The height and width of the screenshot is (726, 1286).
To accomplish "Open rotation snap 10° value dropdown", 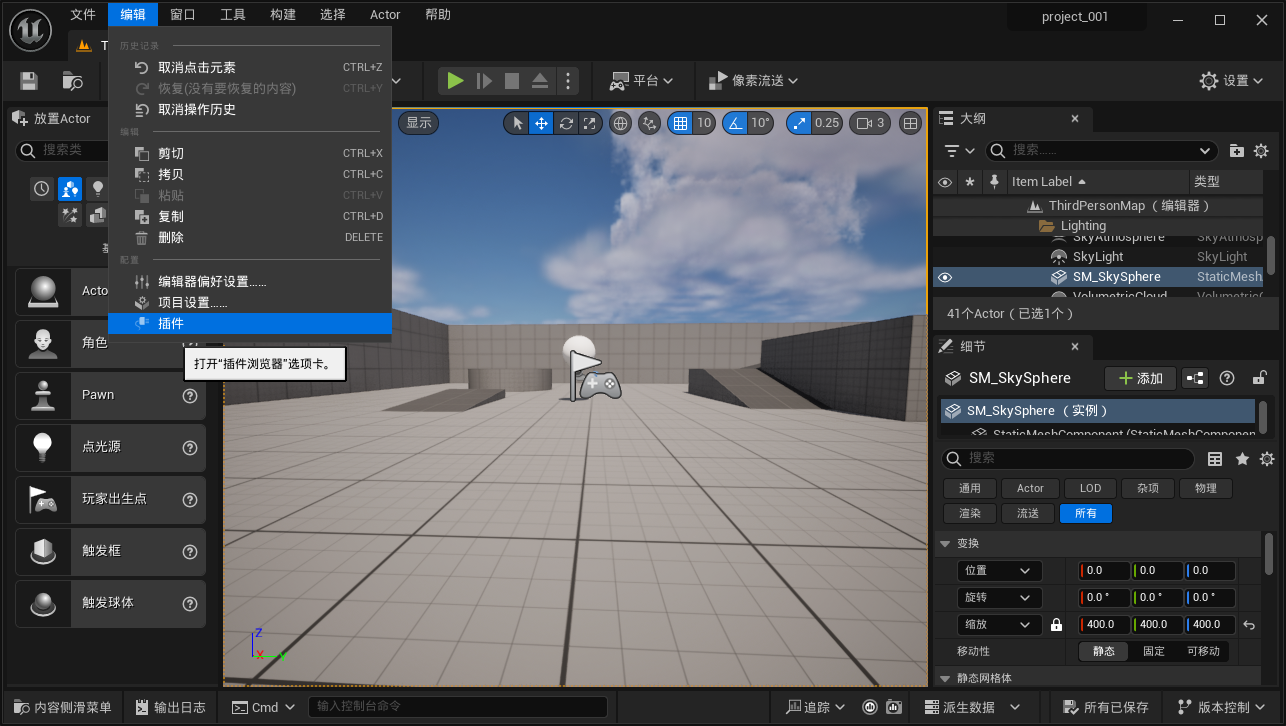I will 761,123.
